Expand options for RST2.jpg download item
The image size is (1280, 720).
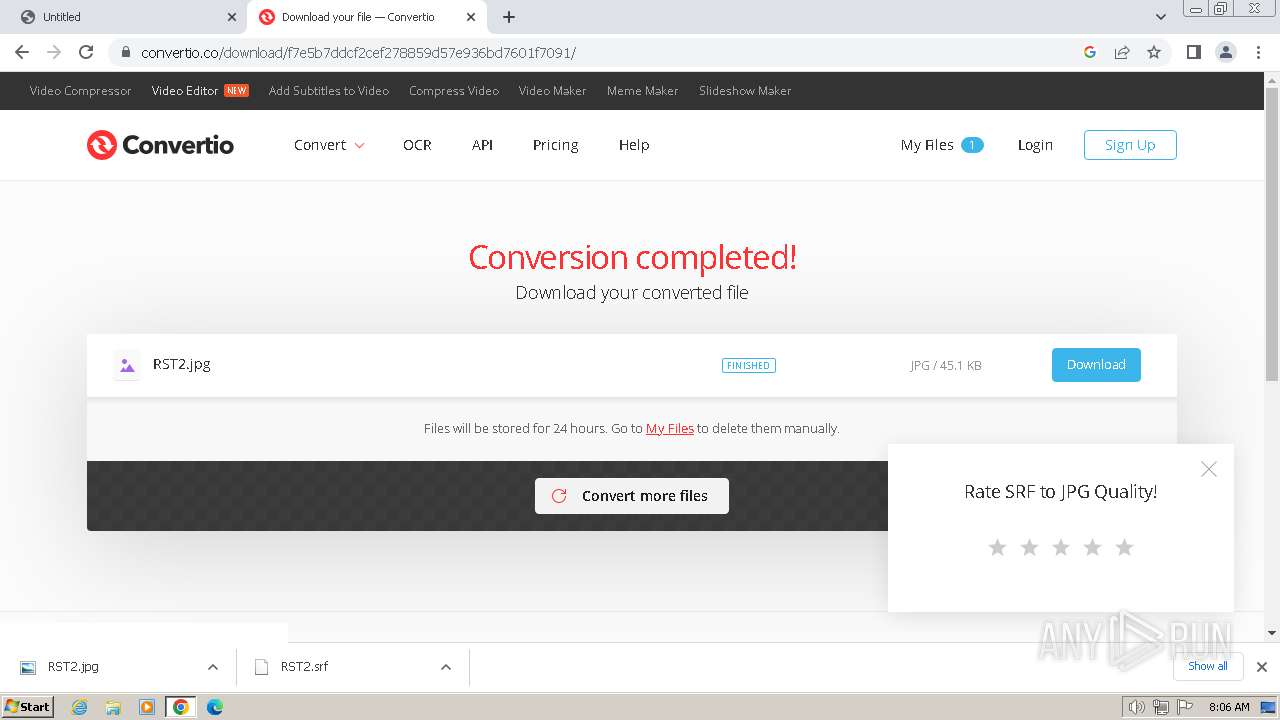(213, 667)
